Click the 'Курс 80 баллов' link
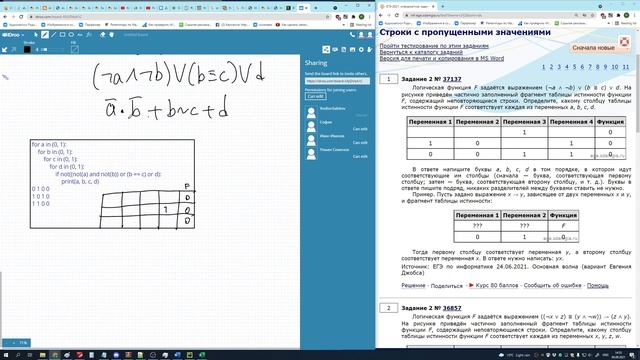The height and width of the screenshot is (360, 640). 497,285
